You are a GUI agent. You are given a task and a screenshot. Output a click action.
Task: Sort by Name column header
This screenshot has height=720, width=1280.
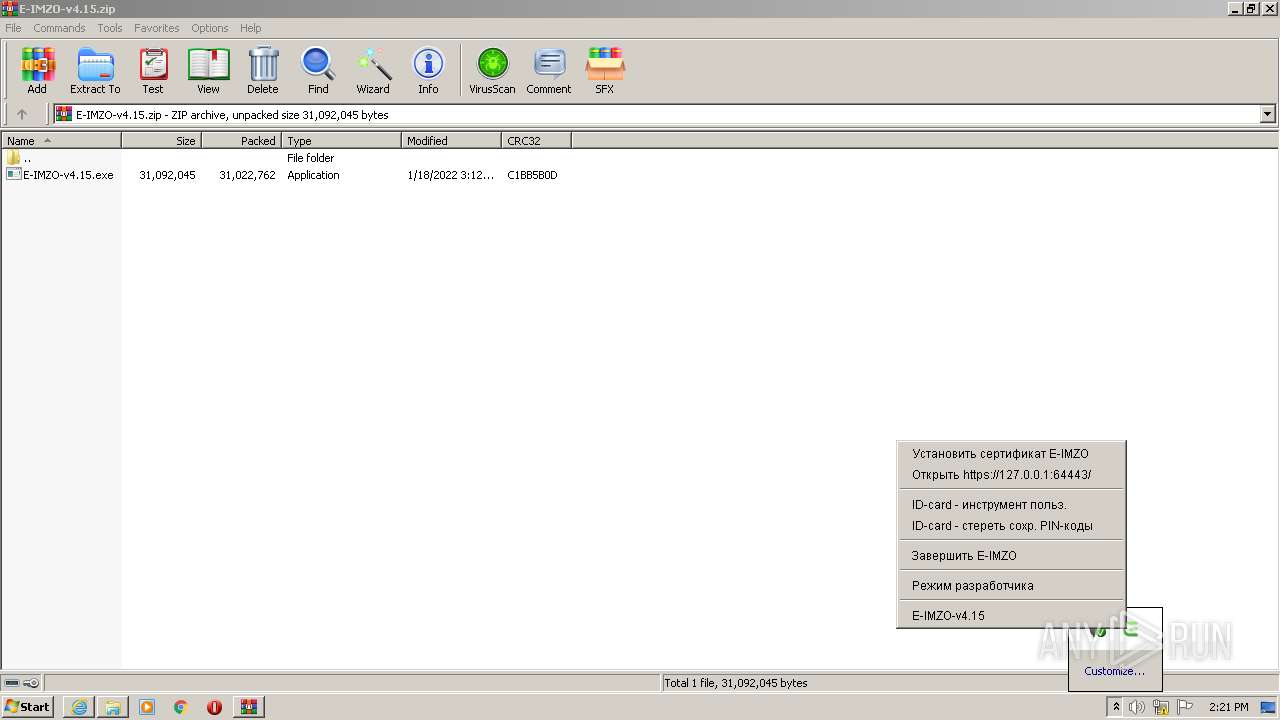click(x=61, y=141)
